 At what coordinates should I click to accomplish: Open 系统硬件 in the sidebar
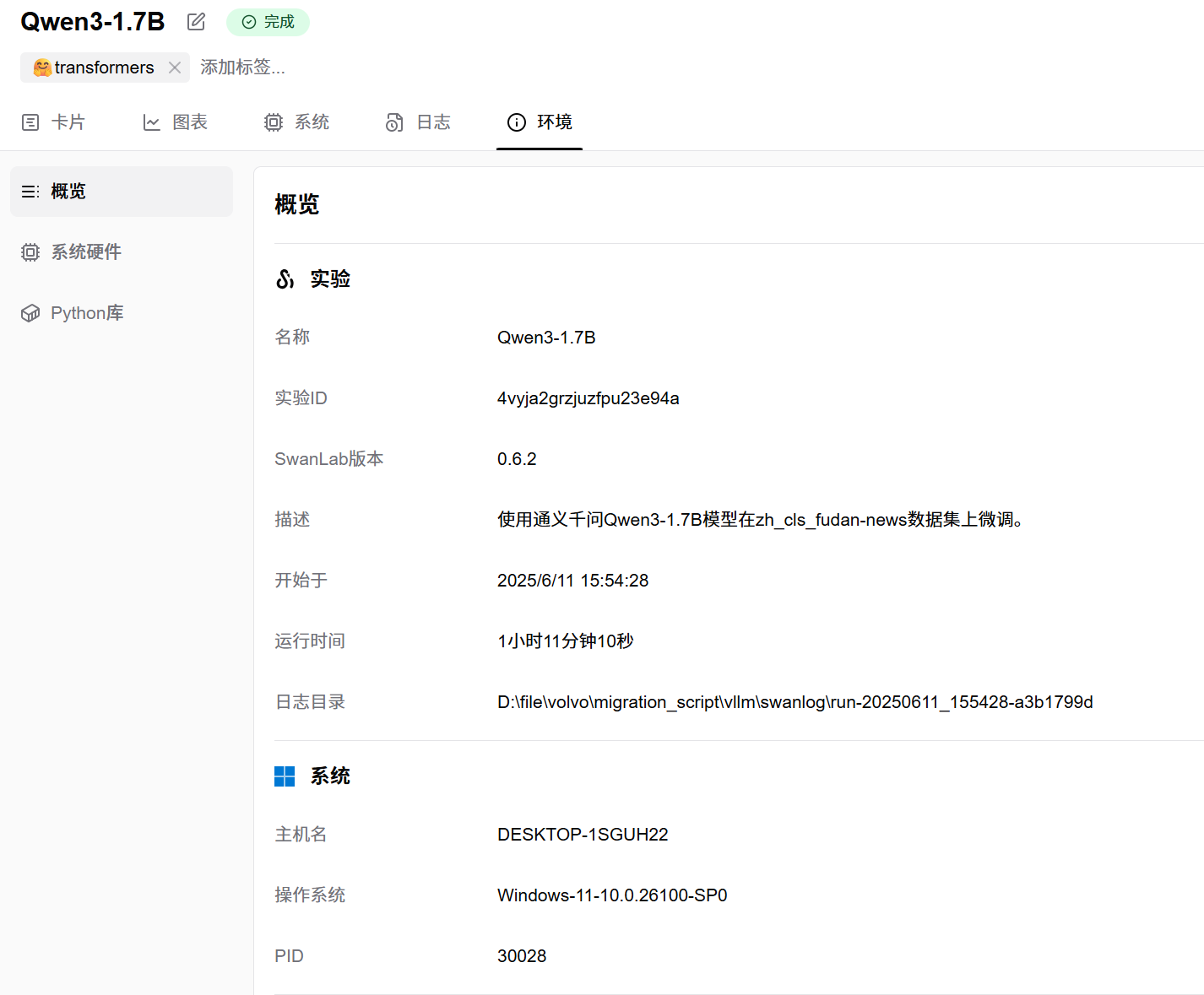point(122,252)
